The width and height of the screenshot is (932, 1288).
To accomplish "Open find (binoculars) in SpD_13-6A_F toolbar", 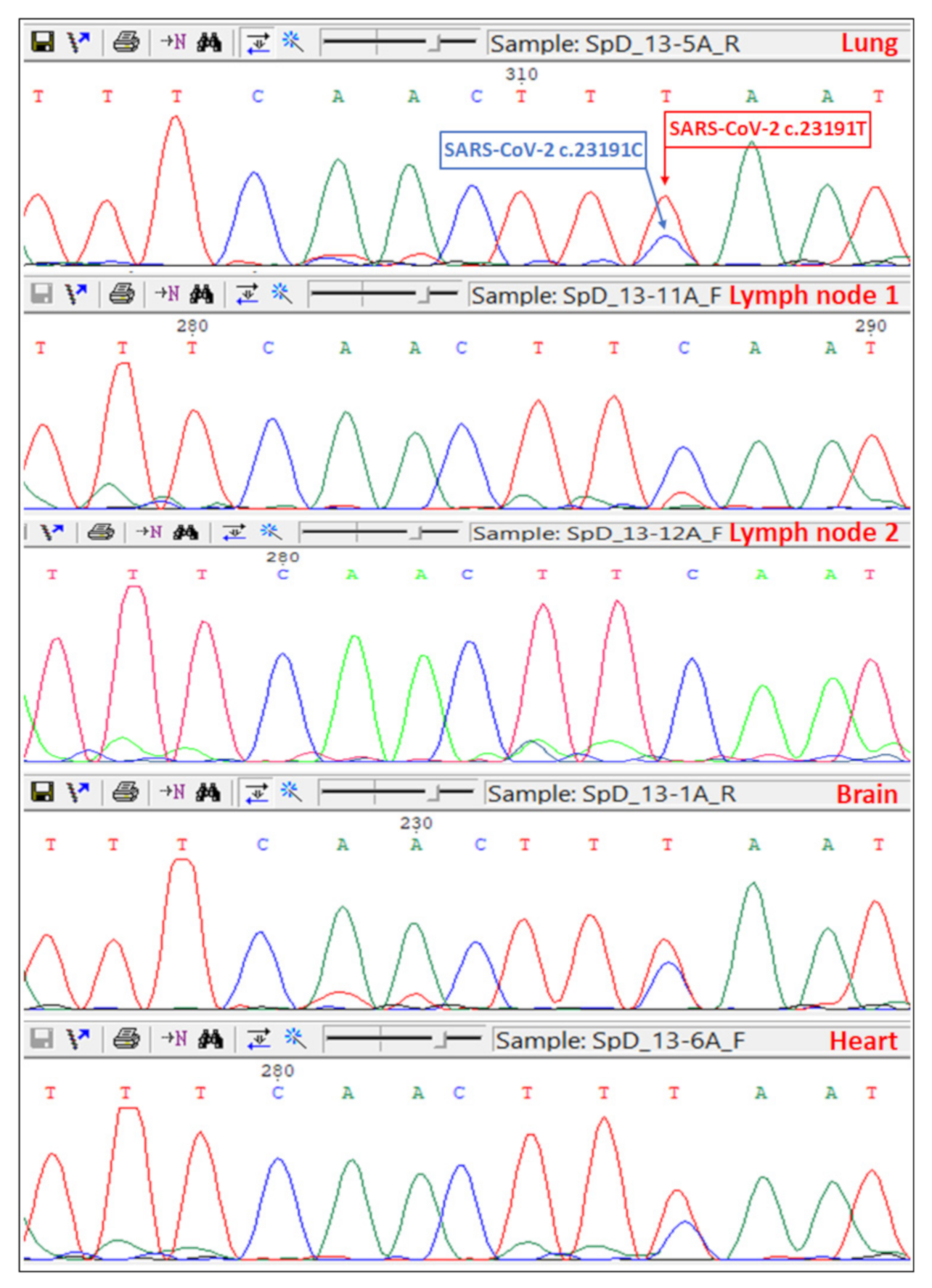I will tap(210, 1039).
